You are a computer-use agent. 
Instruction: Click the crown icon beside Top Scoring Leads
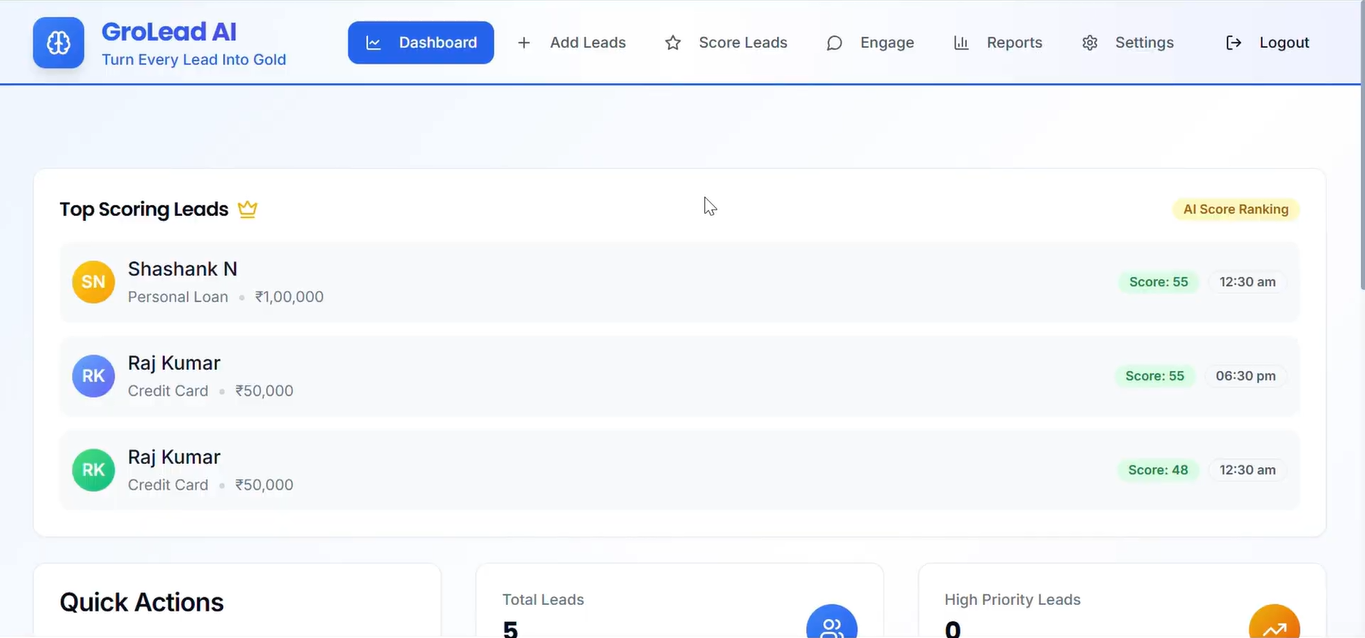pos(247,209)
